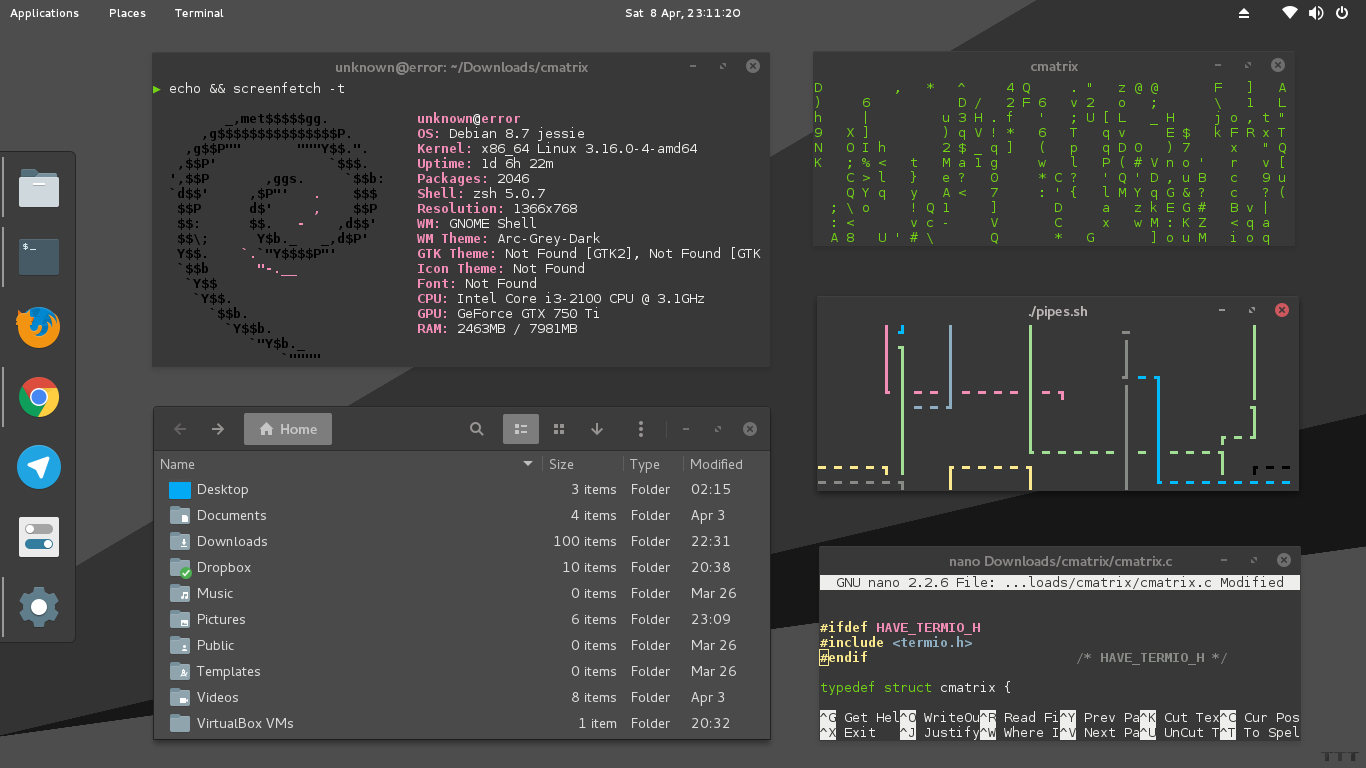Click the volume icon in top bar

1314,13
